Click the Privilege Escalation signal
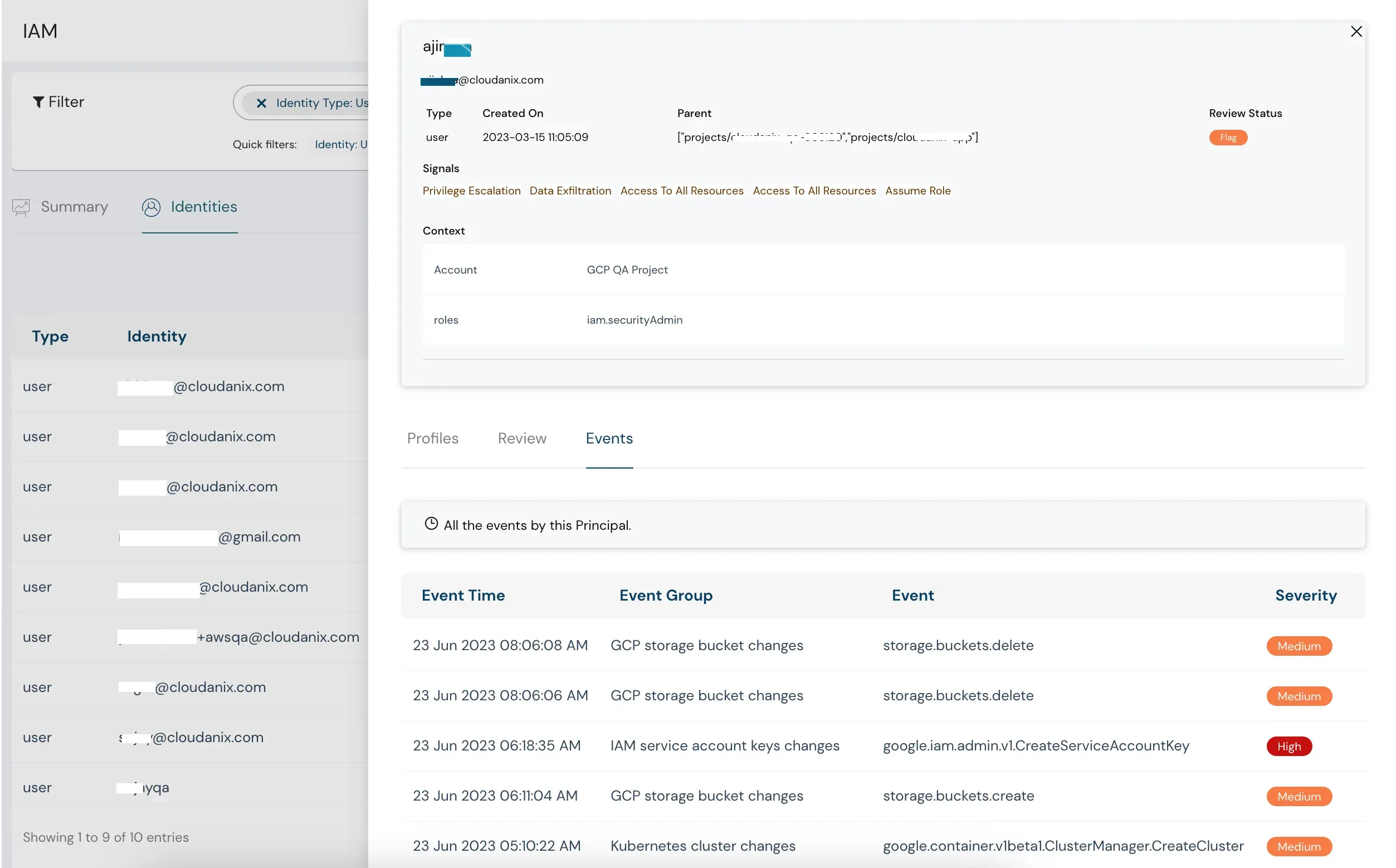Screen dimensions: 1396x868 [x=471, y=191]
